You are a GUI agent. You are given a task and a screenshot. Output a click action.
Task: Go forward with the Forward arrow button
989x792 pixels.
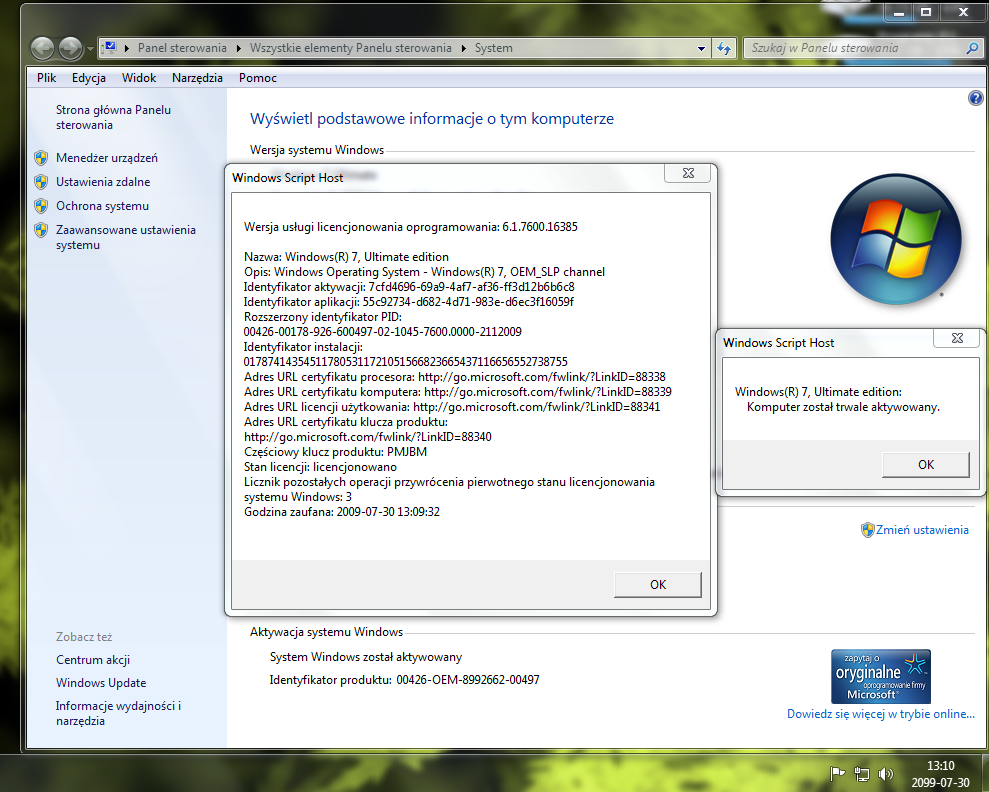click(70, 49)
